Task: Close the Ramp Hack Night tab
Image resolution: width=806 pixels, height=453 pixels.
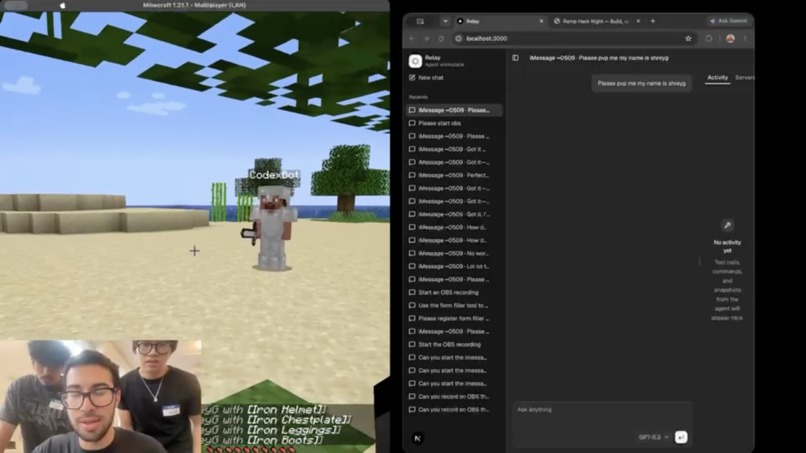Action: click(x=638, y=21)
